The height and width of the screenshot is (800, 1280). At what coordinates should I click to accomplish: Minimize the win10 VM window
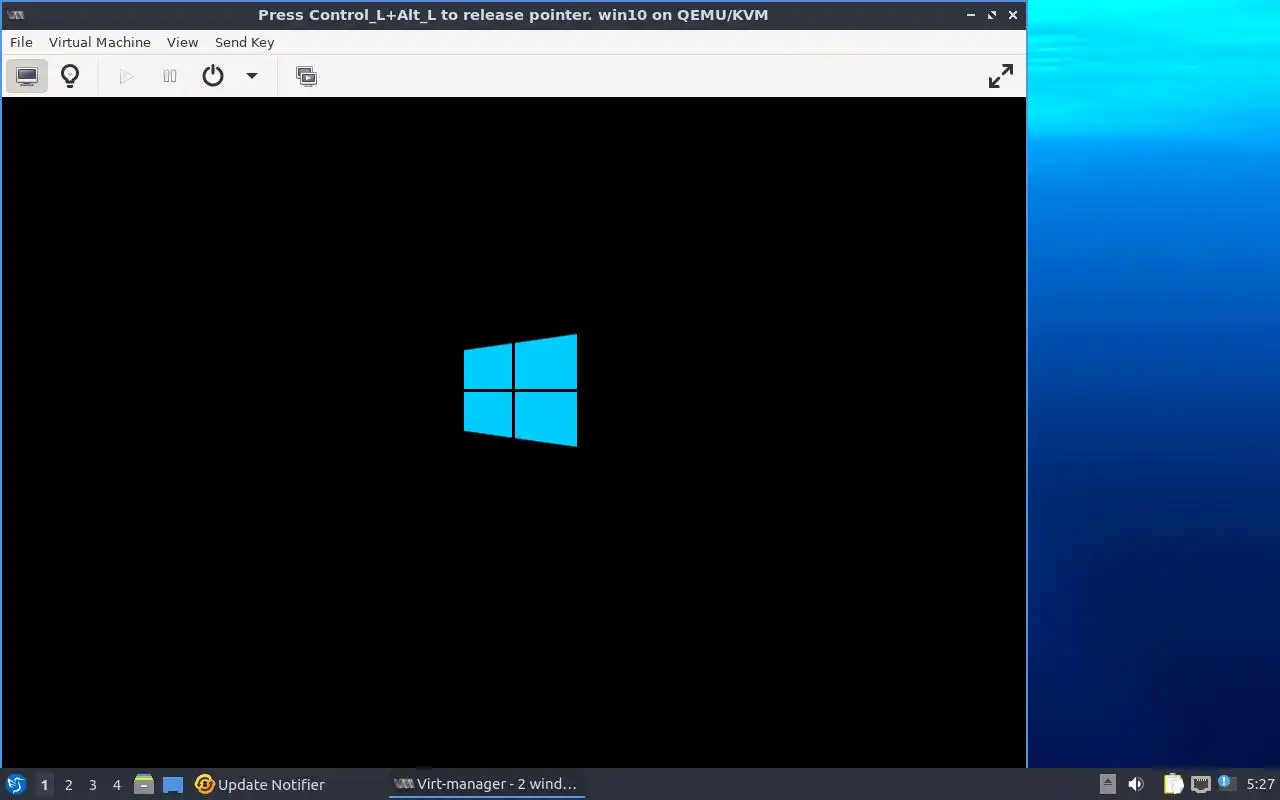point(971,15)
